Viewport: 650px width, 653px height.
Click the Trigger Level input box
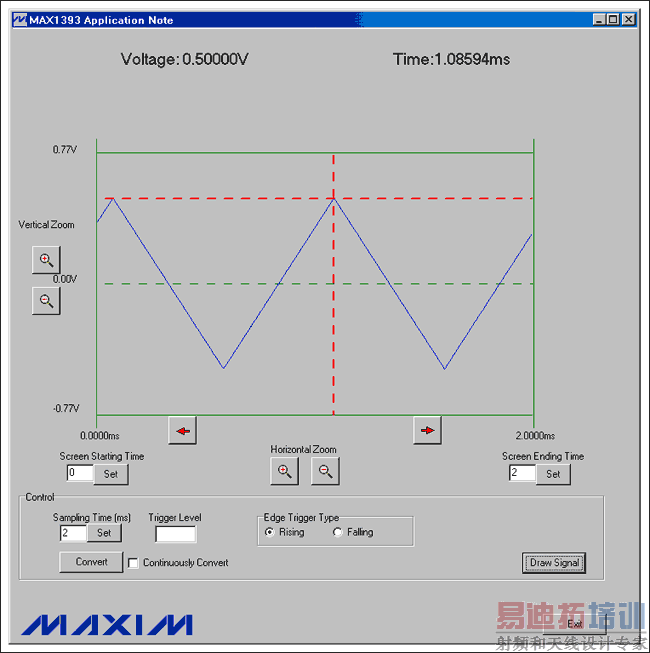175,534
